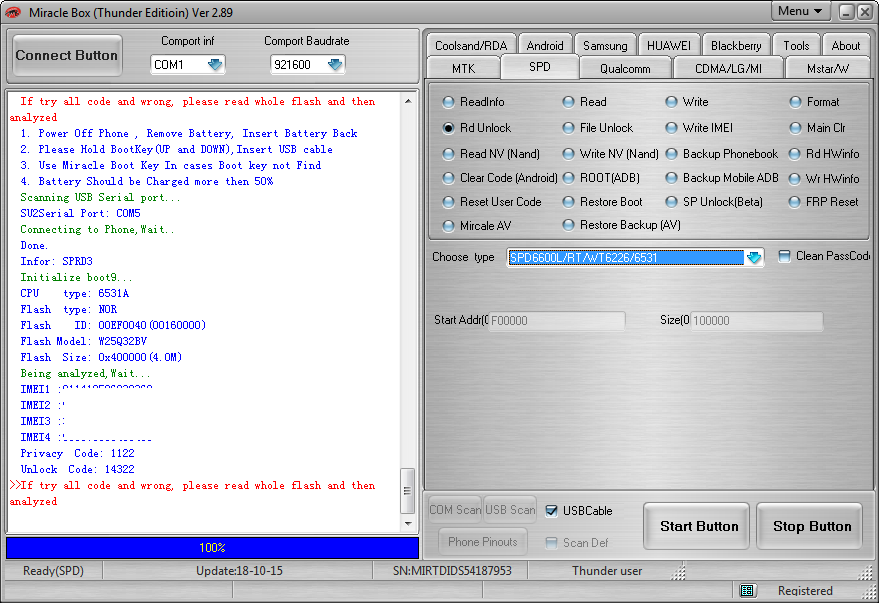879x603 pixels.
Task: Click the SN:MIRTDIDS54187953 status entry
Action: [450, 570]
